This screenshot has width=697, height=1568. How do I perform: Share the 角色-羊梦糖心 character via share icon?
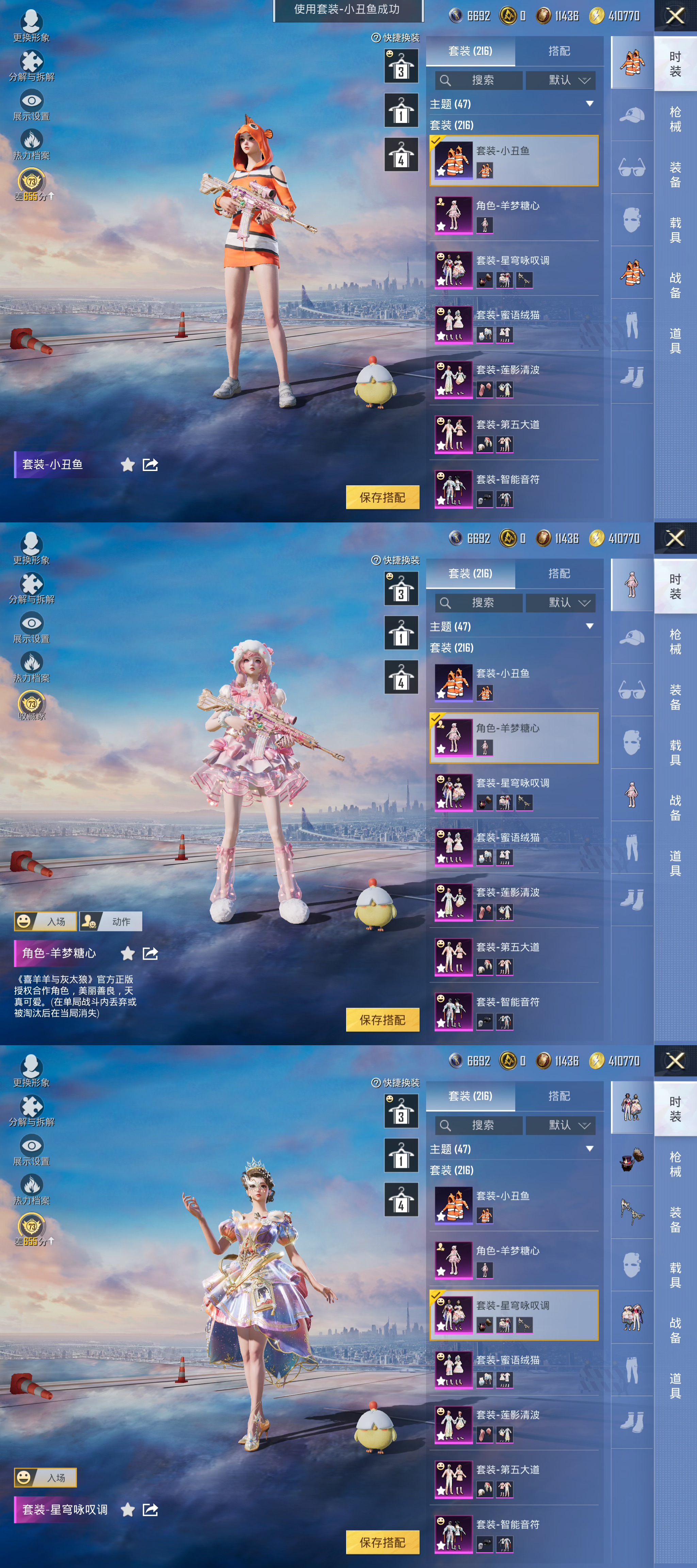pyautogui.click(x=150, y=953)
